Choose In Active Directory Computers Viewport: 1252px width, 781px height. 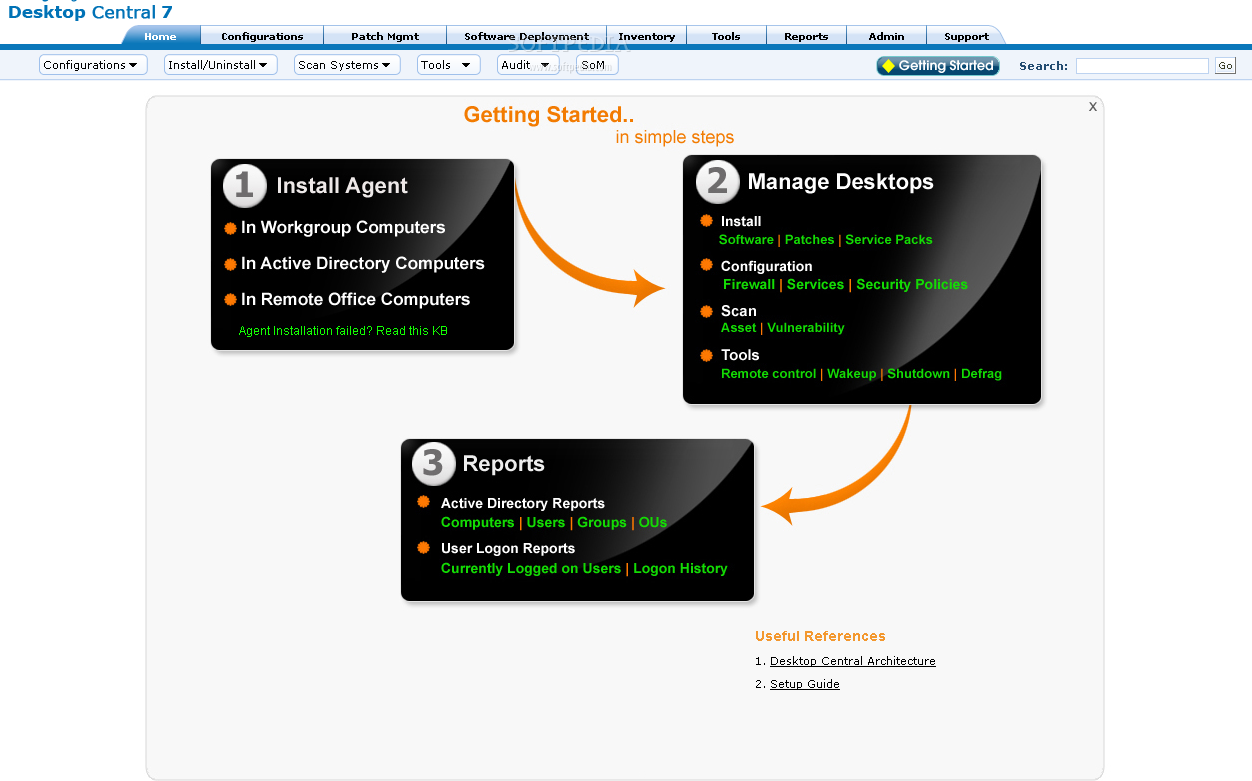coord(363,264)
